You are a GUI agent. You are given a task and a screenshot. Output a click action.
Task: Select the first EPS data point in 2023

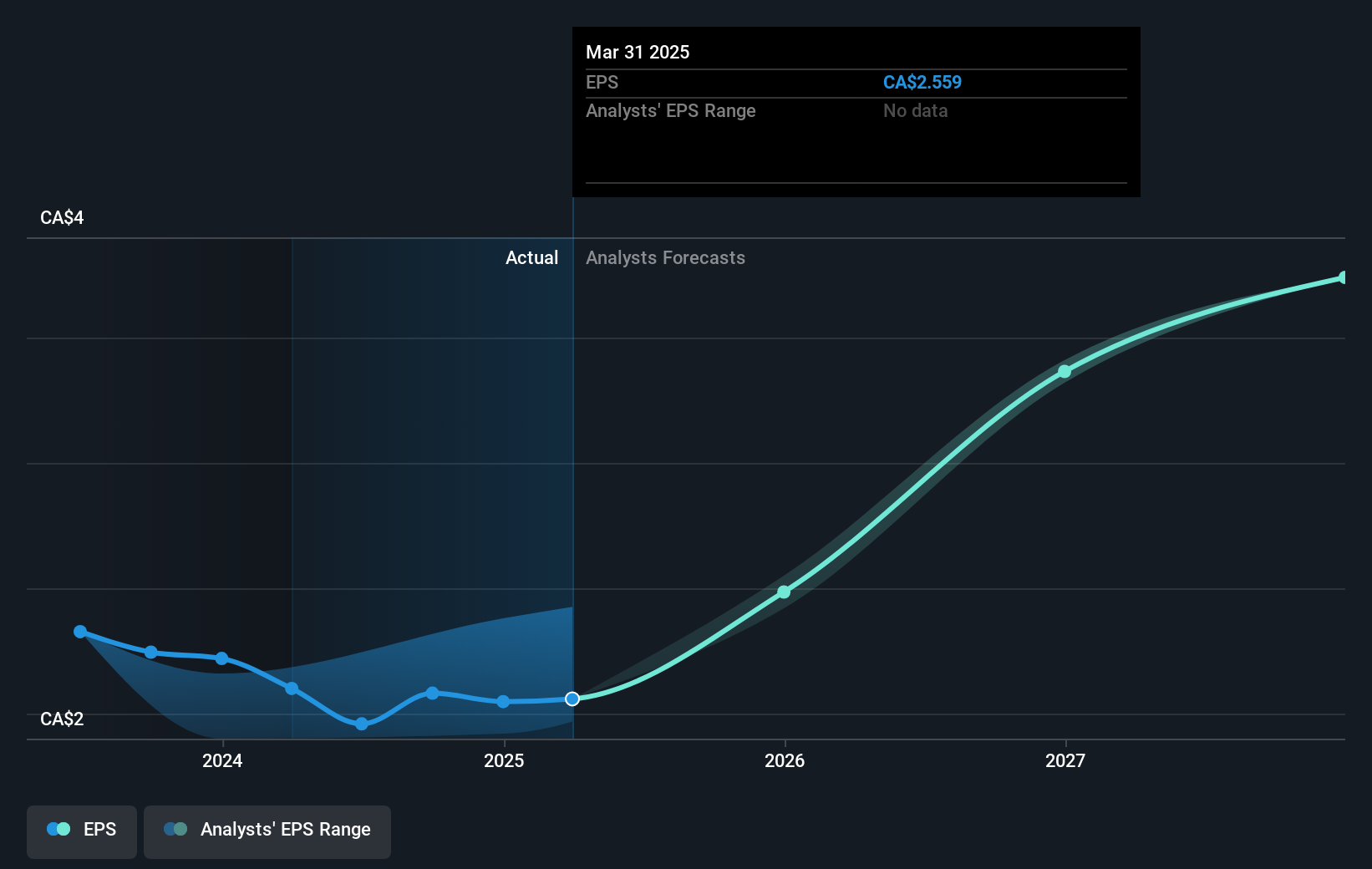[x=79, y=632]
